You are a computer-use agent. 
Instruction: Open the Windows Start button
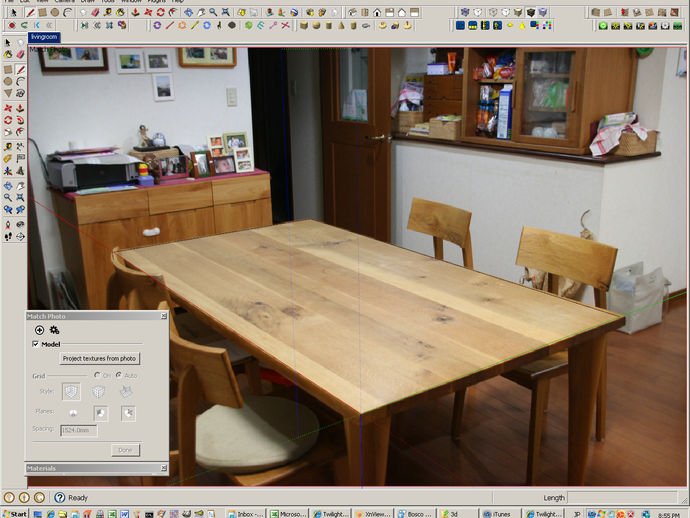pyautogui.click(x=15, y=514)
